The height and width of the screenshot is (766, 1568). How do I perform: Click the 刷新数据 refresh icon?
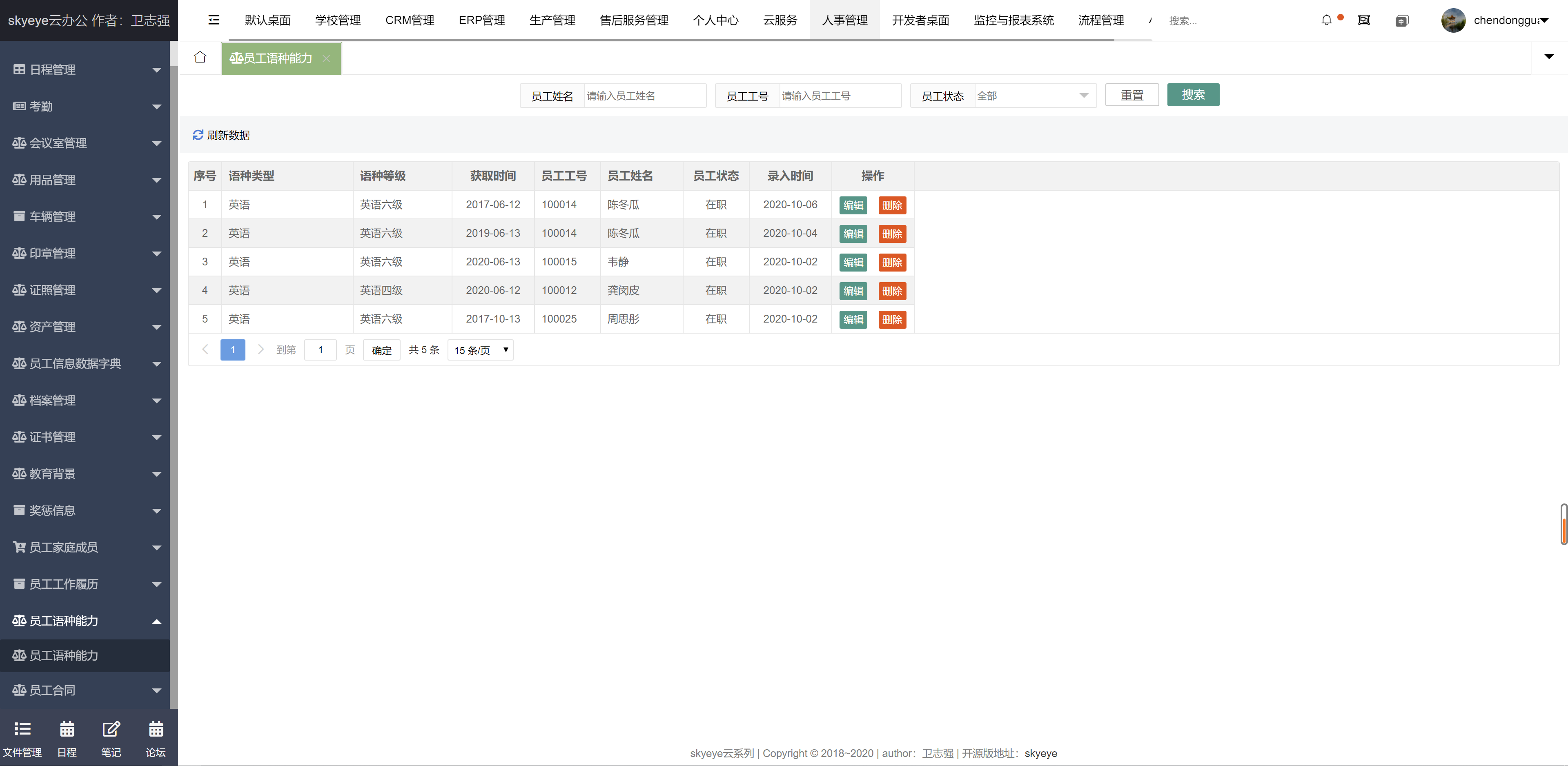(x=198, y=135)
